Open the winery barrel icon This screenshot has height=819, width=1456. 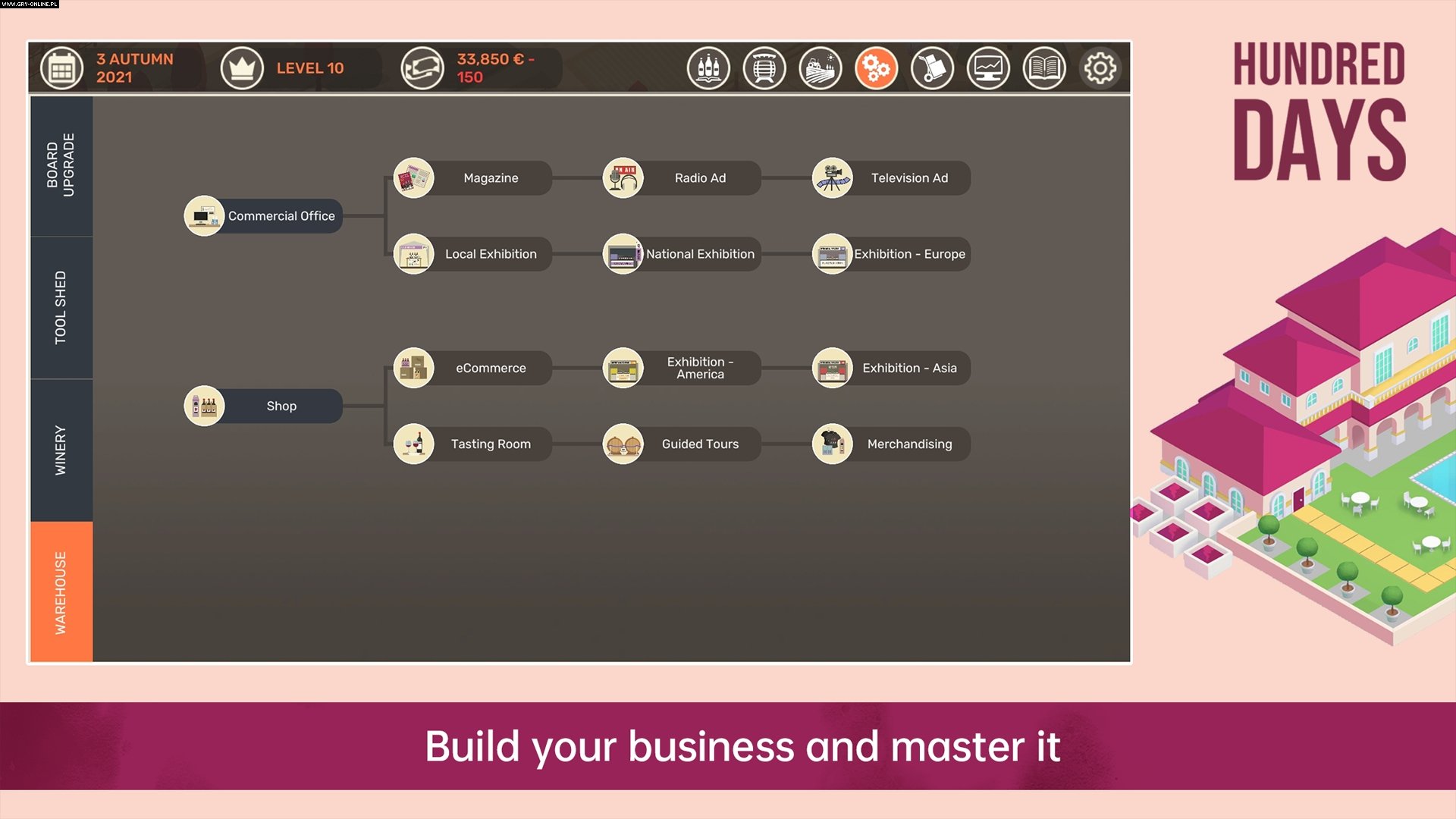(x=764, y=67)
